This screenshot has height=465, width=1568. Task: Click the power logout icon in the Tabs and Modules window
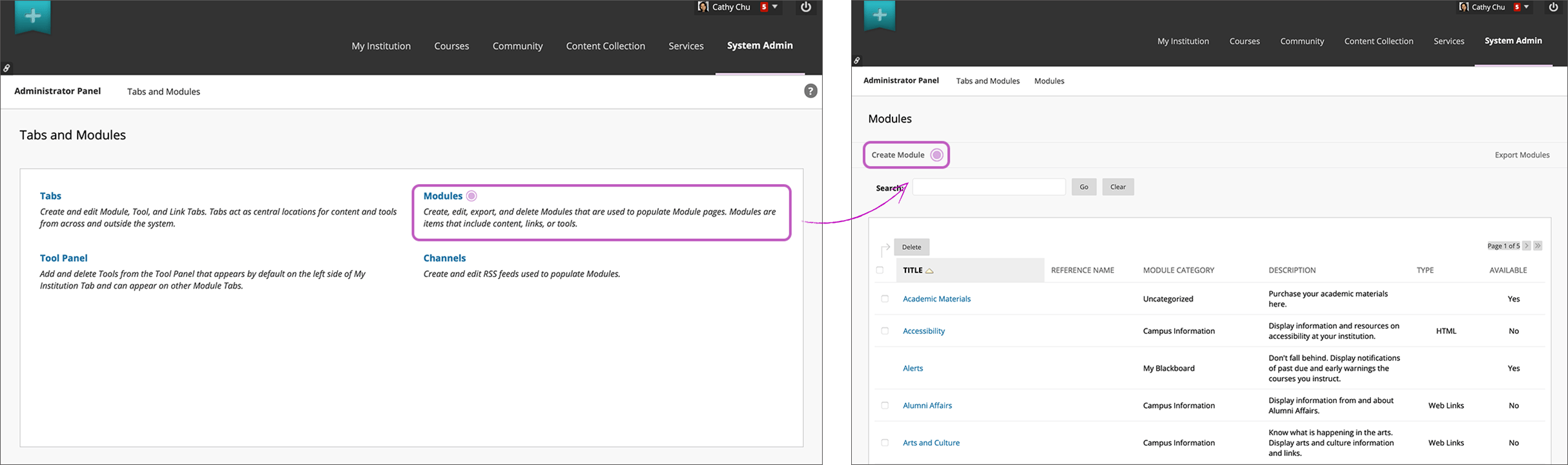click(x=806, y=7)
